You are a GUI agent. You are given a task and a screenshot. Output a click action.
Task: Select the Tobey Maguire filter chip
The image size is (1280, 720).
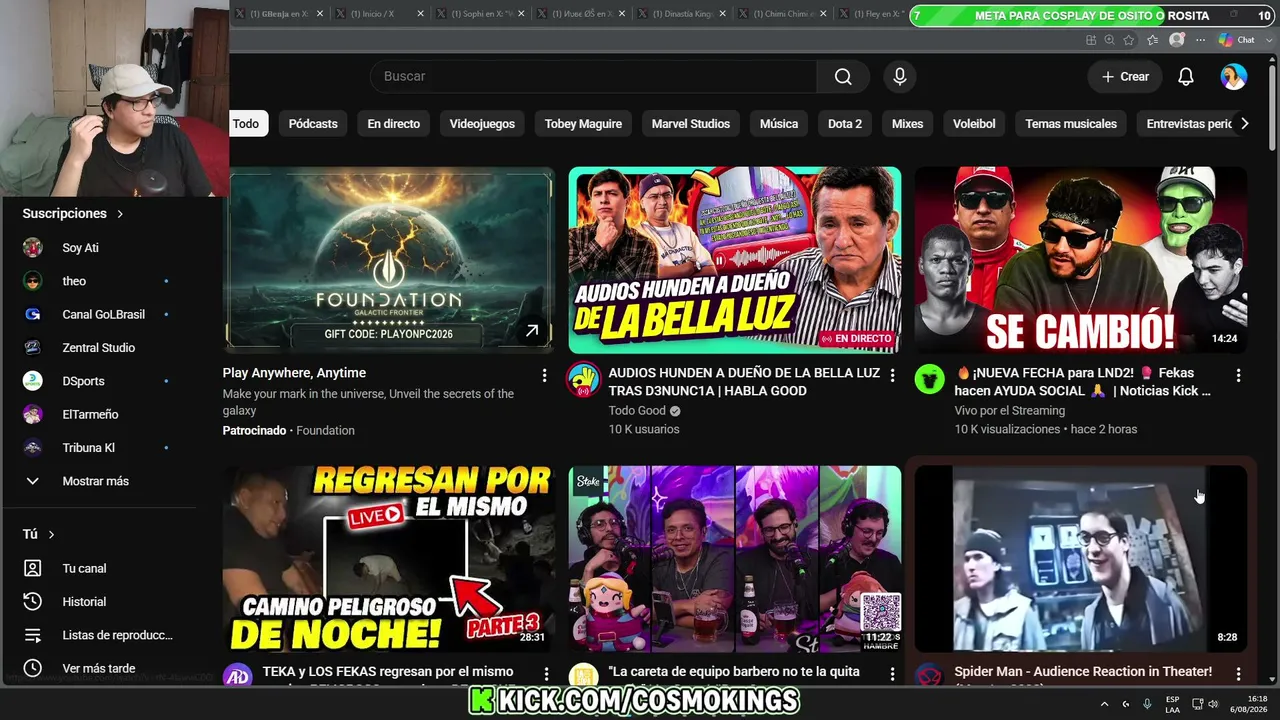(x=583, y=124)
